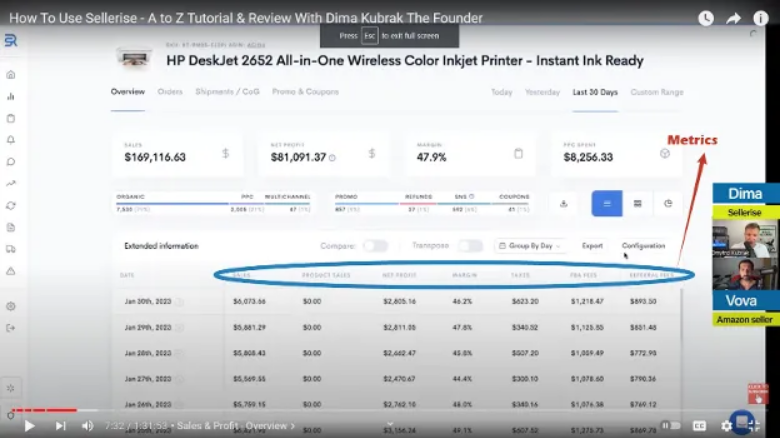Open the Configuration button
780x438 pixels.
click(x=643, y=246)
